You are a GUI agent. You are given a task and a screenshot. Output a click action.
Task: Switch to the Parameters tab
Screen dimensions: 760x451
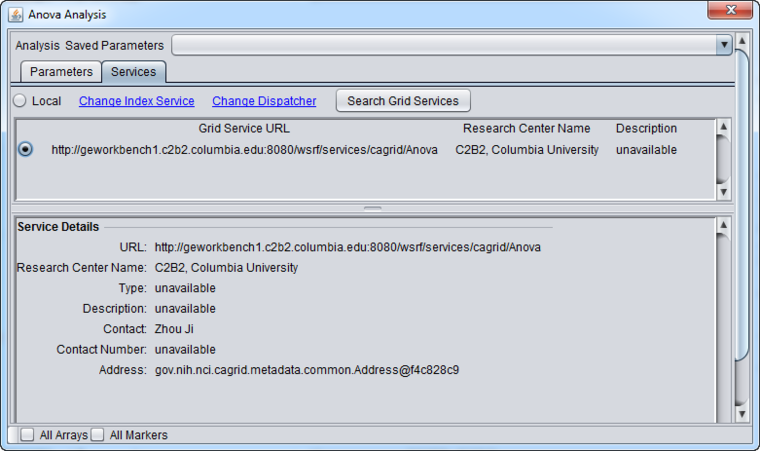pyautogui.click(x=61, y=72)
